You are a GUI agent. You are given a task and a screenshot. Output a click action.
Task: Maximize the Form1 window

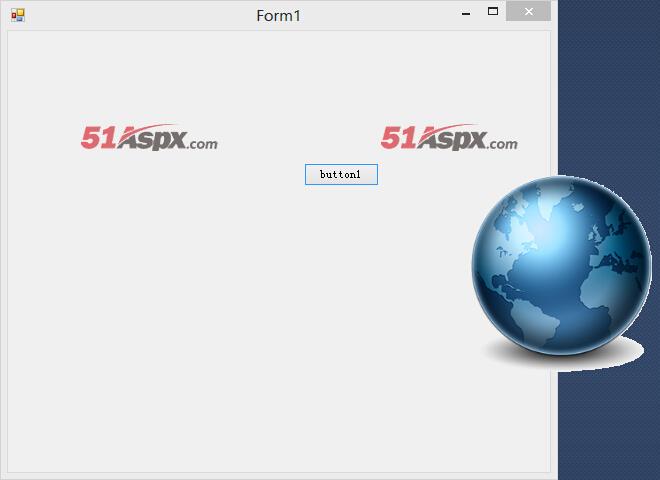click(492, 11)
